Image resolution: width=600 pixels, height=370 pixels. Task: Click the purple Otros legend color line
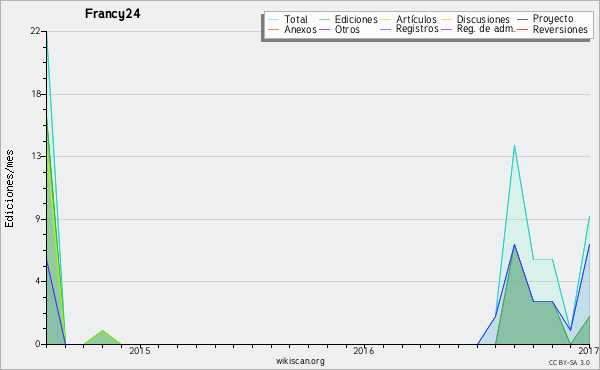(324, 29)
